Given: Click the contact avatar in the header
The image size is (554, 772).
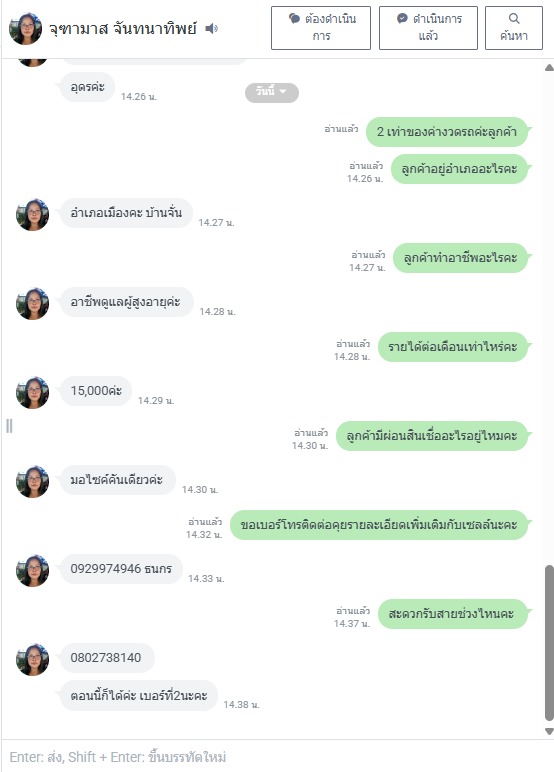Looking at the screenshot, I should (x=25, y=29).
